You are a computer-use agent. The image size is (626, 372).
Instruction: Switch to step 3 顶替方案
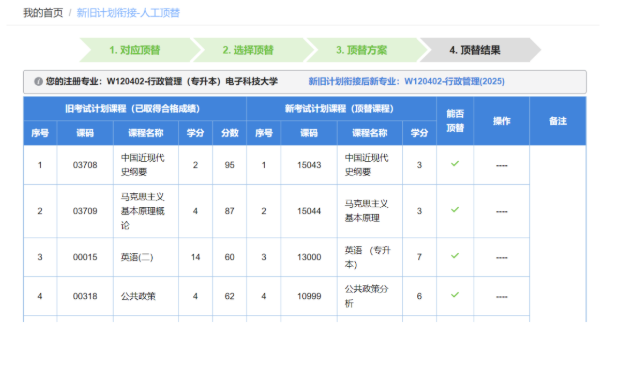(x=362, y=50)
